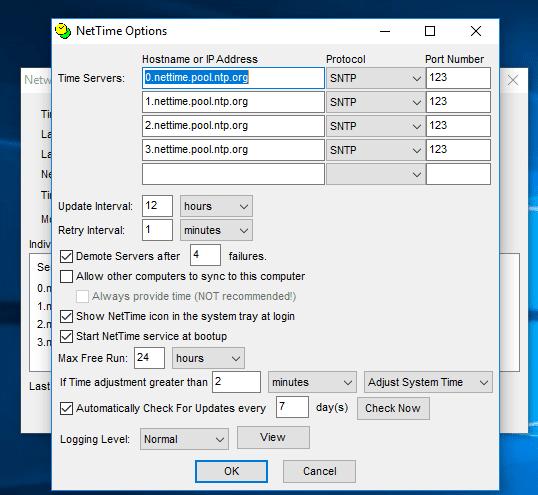538x495 pixels.
Task: Click Check Now for updates
Action: 393,408
